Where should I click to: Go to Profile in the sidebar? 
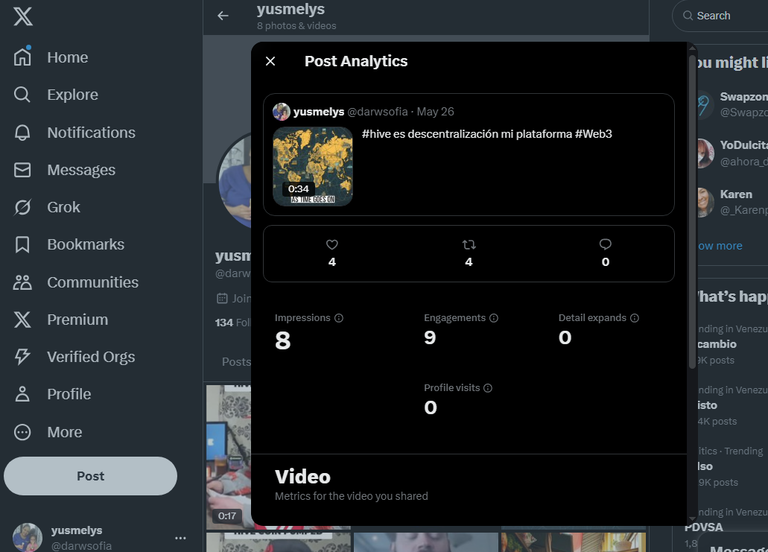pos(52,394)
